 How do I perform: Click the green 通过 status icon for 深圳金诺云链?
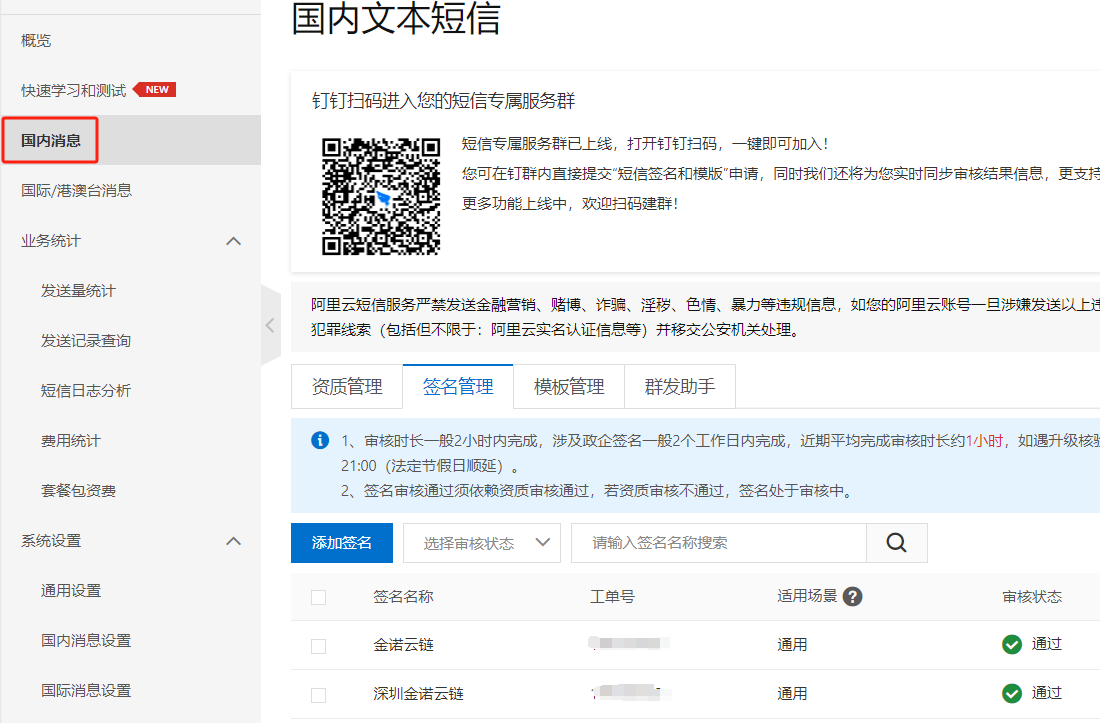[1012, 694]
